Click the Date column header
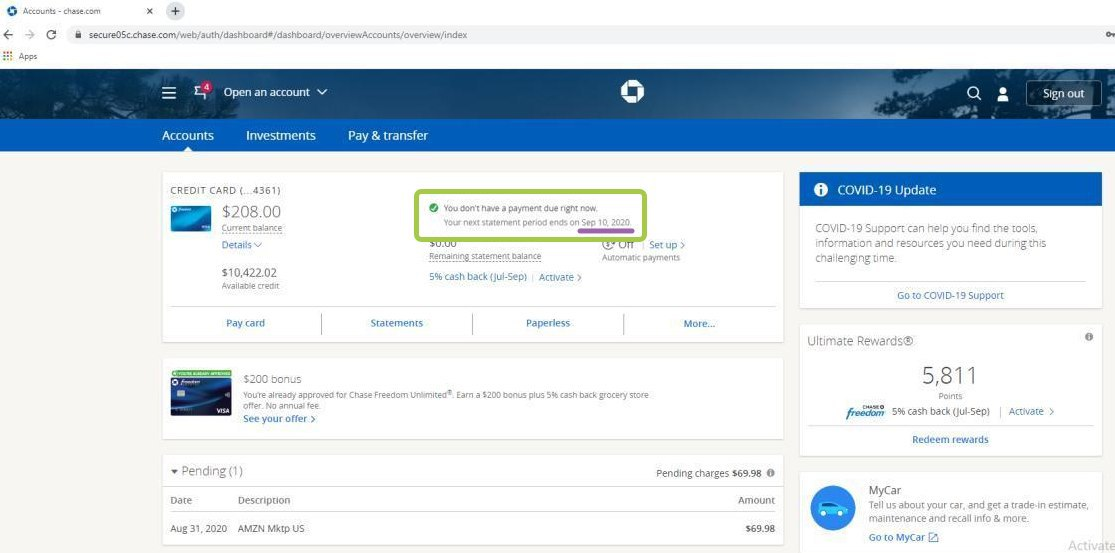1115x553 pixels. point(181,500)
